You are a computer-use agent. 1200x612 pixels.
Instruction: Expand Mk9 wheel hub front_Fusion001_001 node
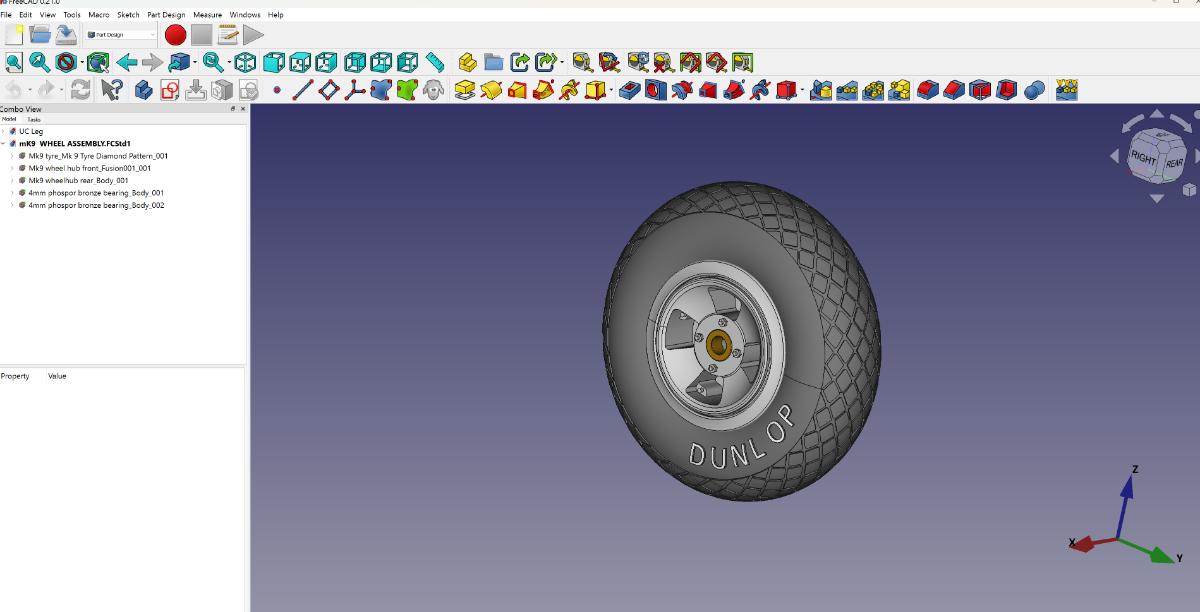coord(12,168)
